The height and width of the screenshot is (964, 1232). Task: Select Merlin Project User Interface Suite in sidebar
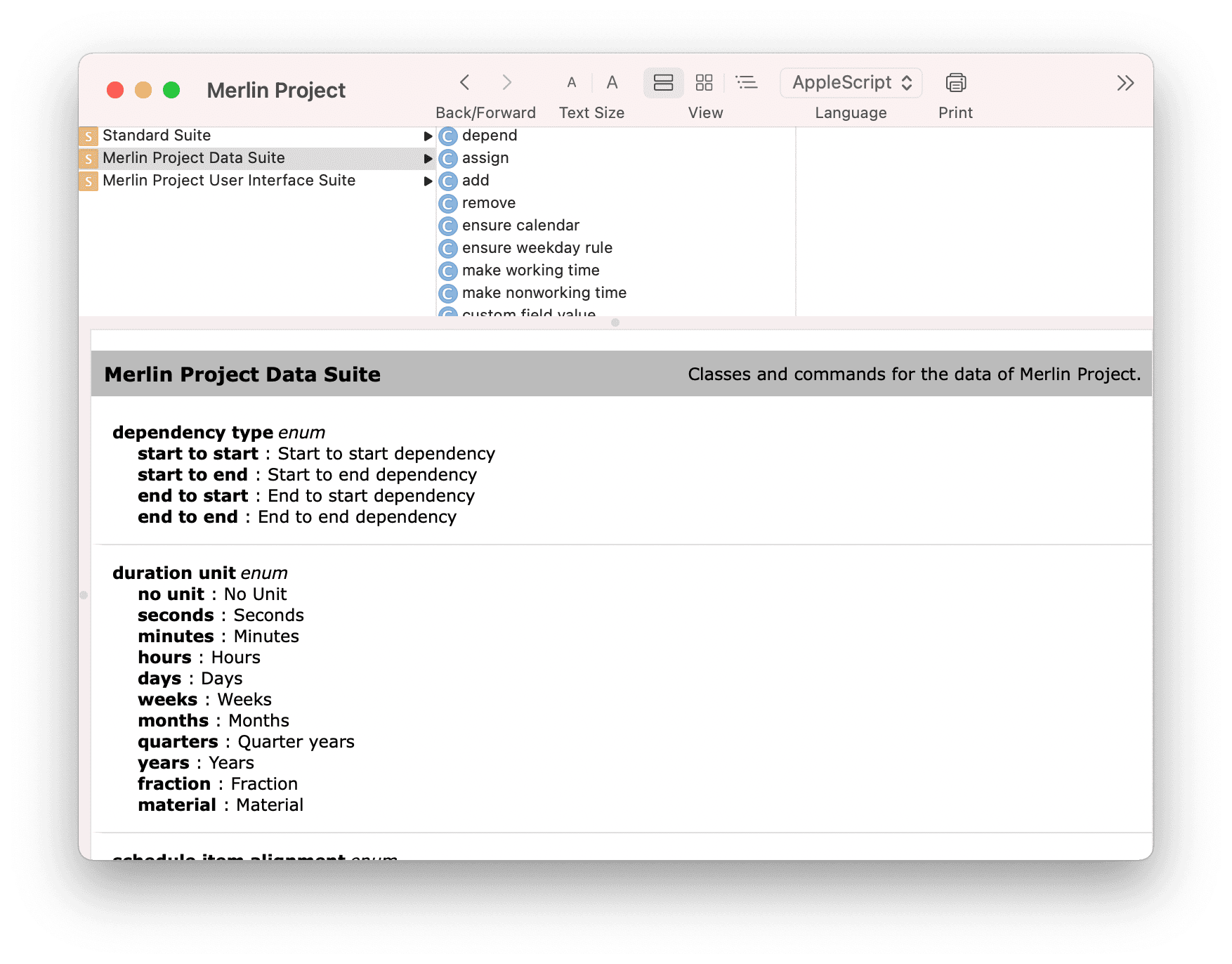point(228,181)
